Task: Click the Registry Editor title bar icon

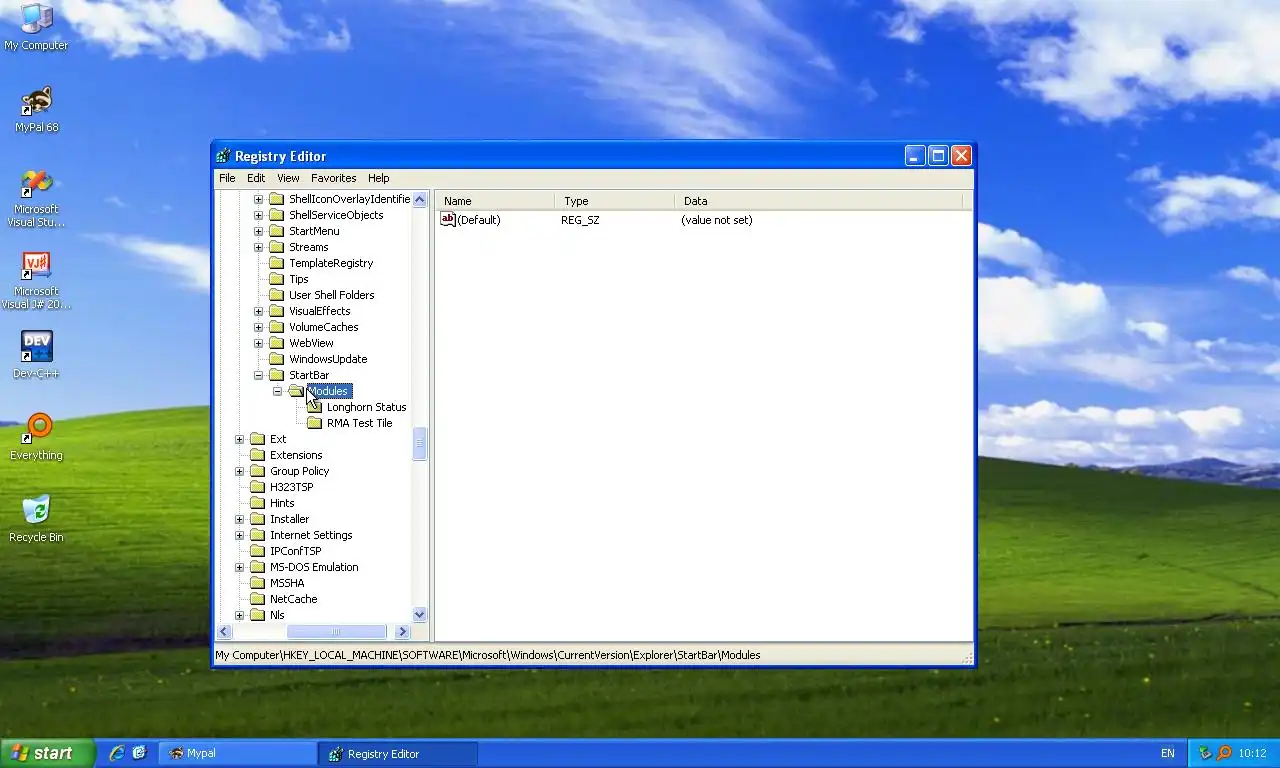Action: [x=224, y=156]
